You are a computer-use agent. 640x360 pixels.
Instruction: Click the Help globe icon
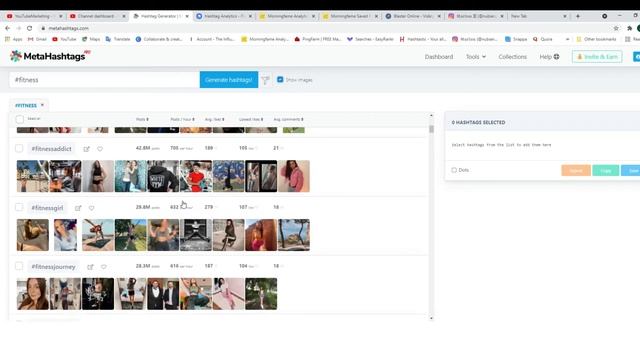556,57
